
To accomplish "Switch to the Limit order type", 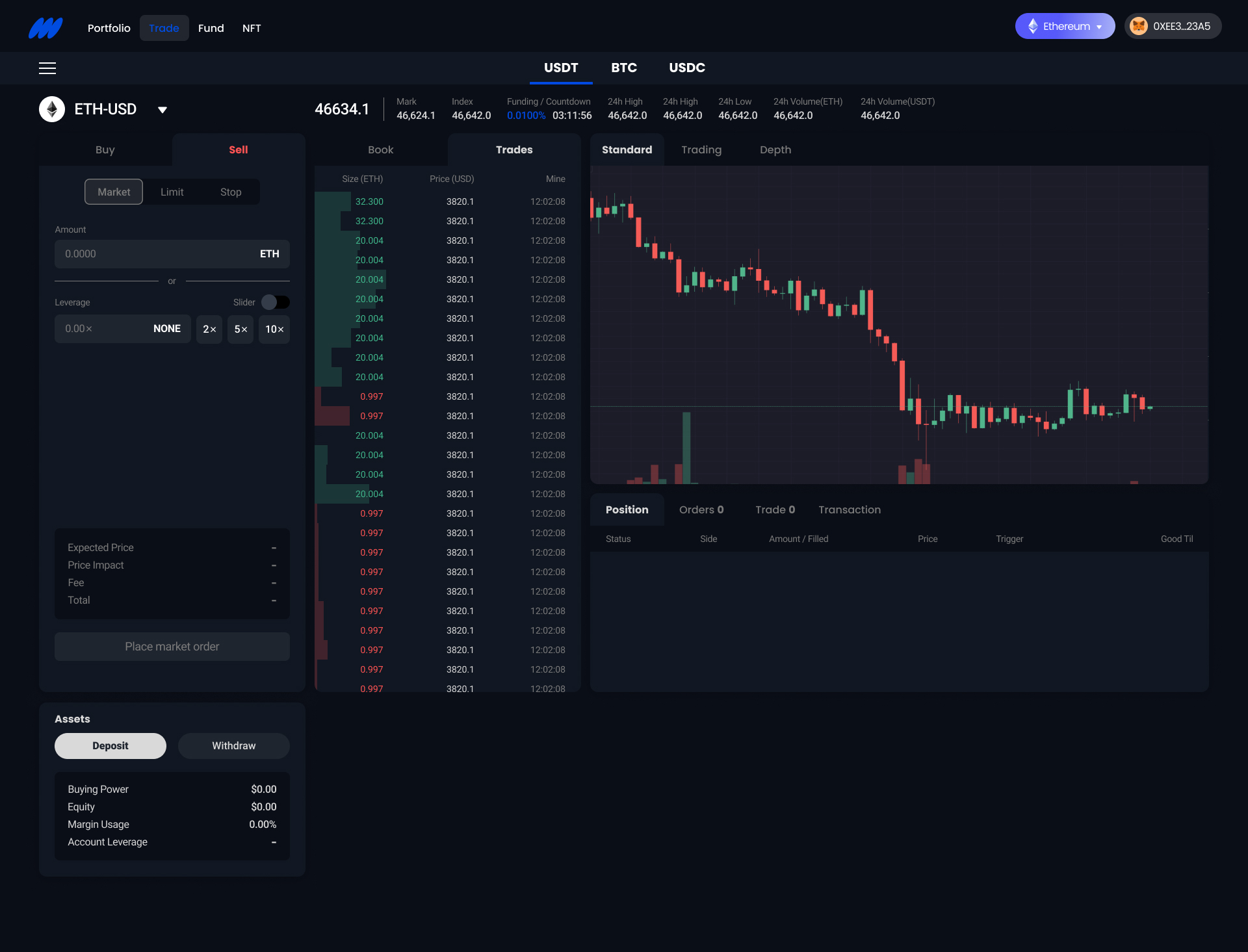I will click(172, 192).
